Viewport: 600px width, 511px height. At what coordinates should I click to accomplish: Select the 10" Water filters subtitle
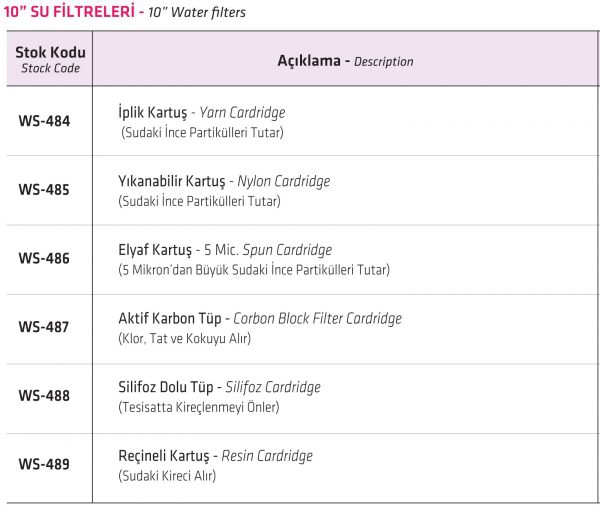[197, 12]
